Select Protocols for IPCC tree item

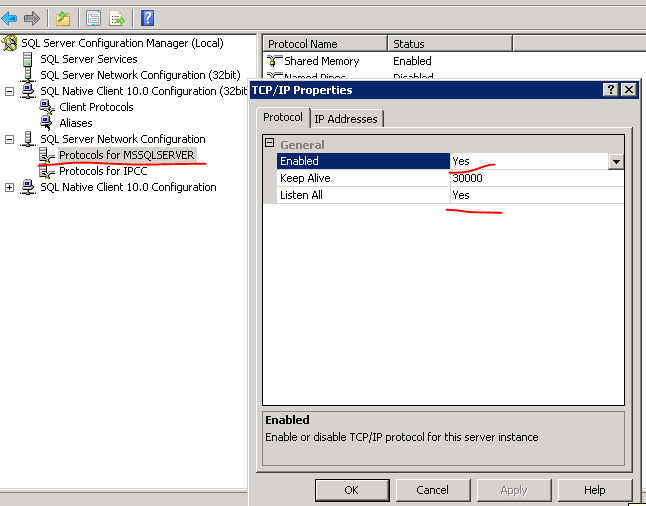[x=103, y=171]
